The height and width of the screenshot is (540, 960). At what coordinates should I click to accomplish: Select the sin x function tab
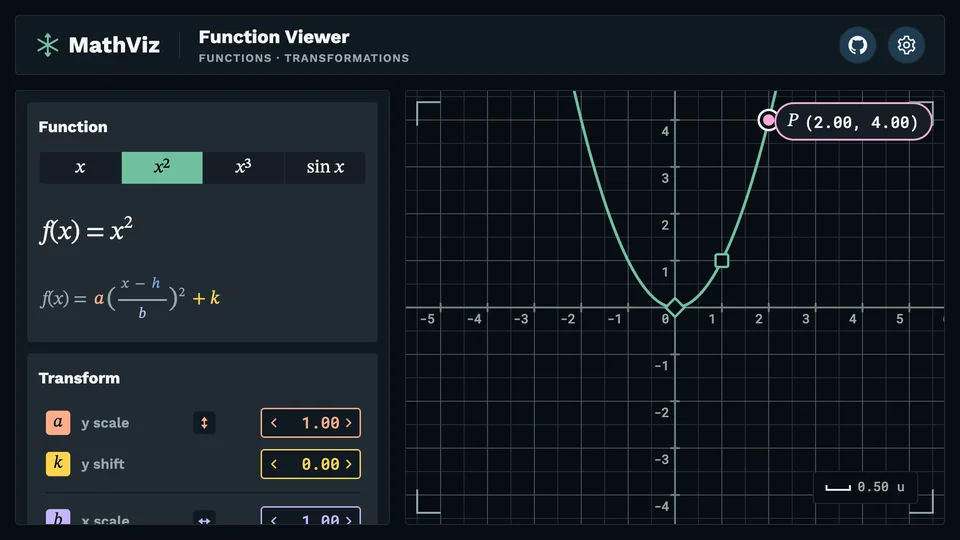pos(325,167)
